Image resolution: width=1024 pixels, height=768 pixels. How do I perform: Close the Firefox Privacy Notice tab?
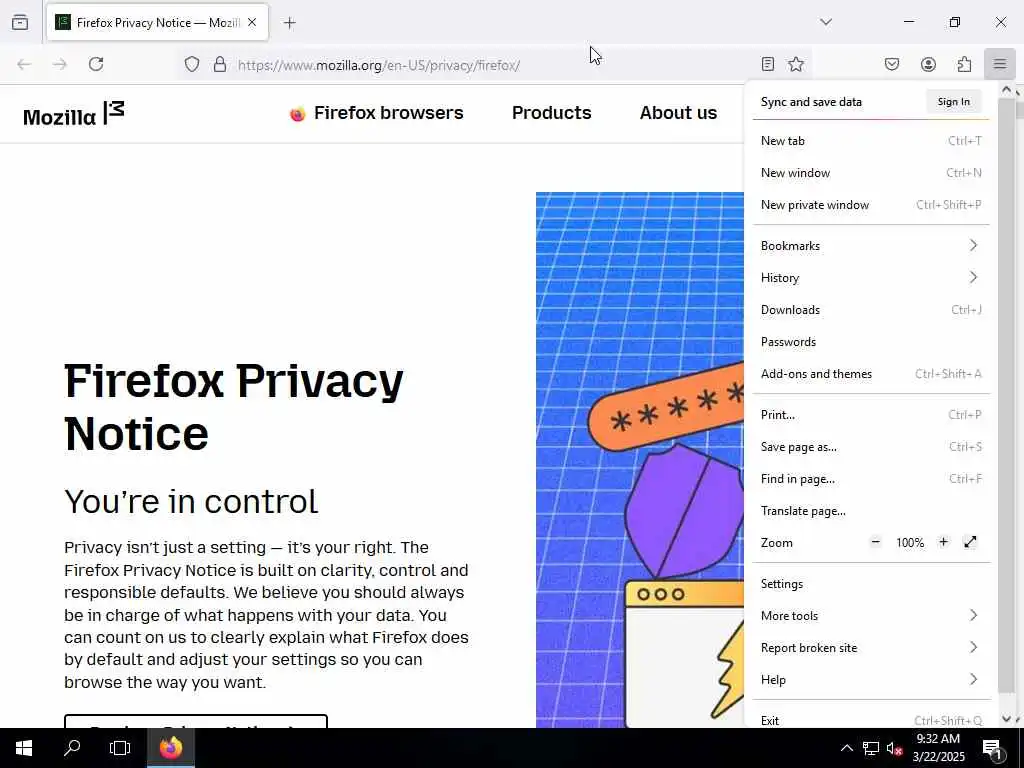point(252,22)
